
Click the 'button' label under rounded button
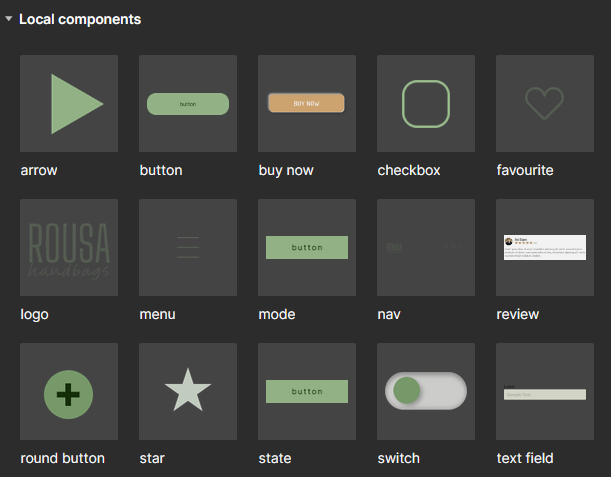(x=161, y=170)
